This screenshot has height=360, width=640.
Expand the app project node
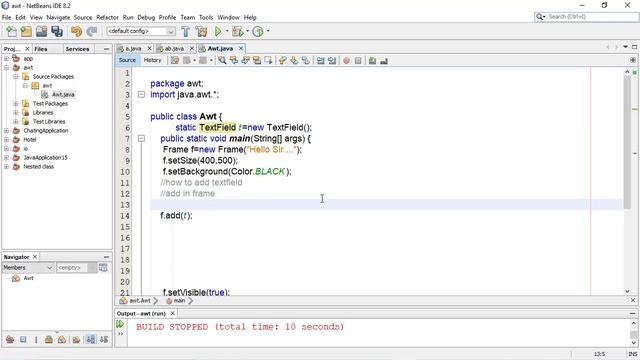click(6, 59)
